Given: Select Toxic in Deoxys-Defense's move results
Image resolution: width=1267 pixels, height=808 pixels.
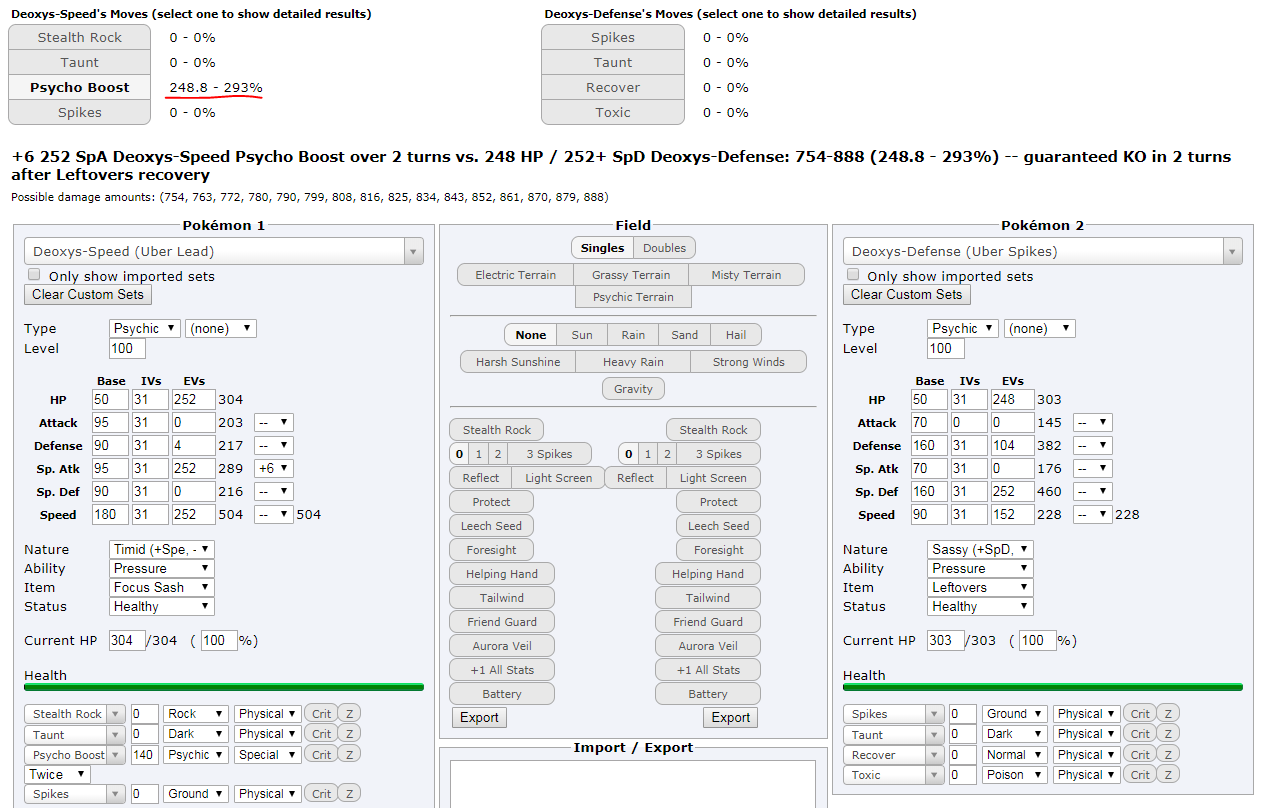Looking at the screenshot, I should [x=613, y=112].
